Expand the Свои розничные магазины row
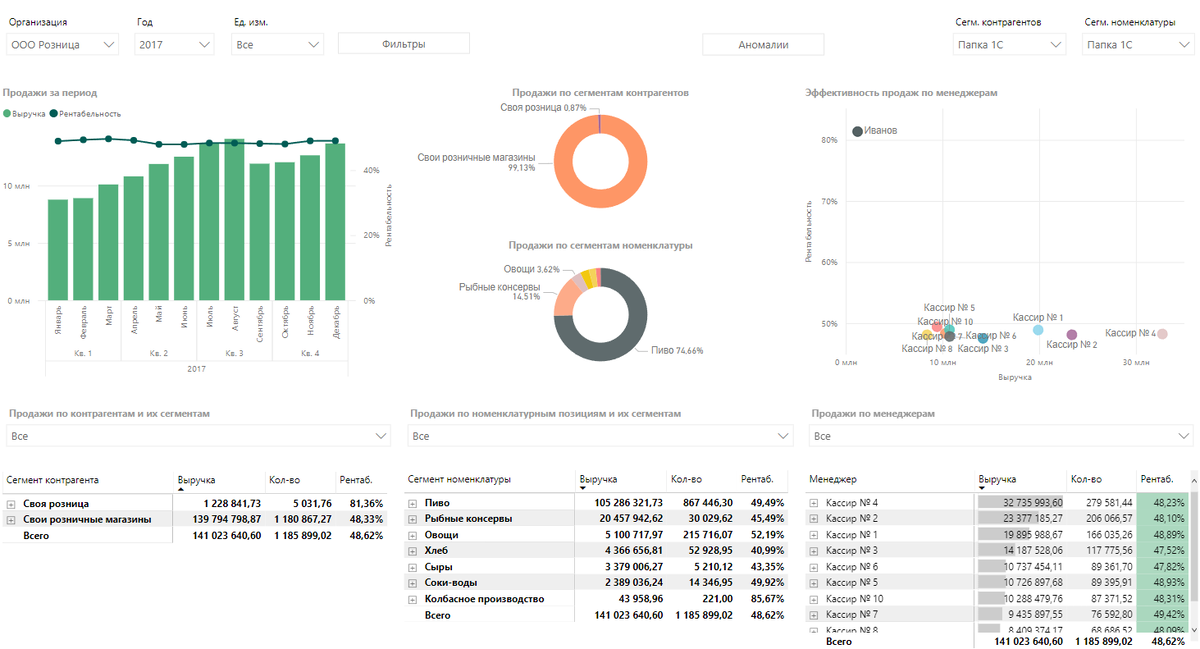The width and height of the screenshot is (1200, 649). click(x=11, y=520)
